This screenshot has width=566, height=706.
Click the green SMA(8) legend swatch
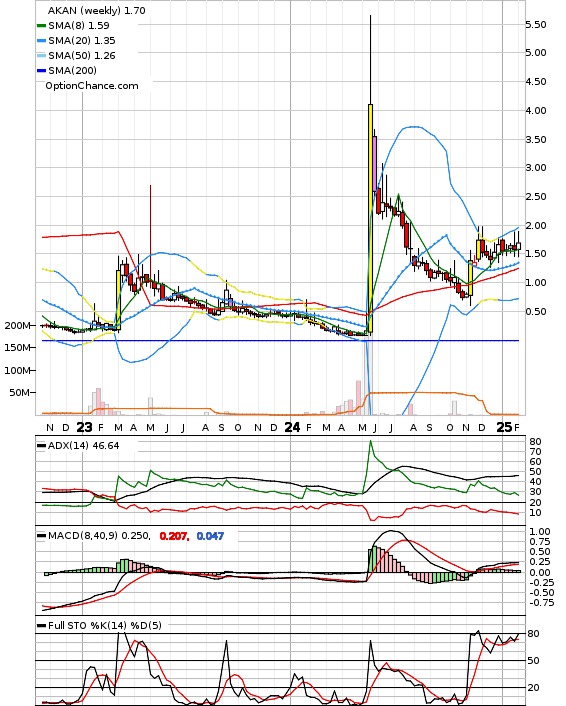pos(41,26)
